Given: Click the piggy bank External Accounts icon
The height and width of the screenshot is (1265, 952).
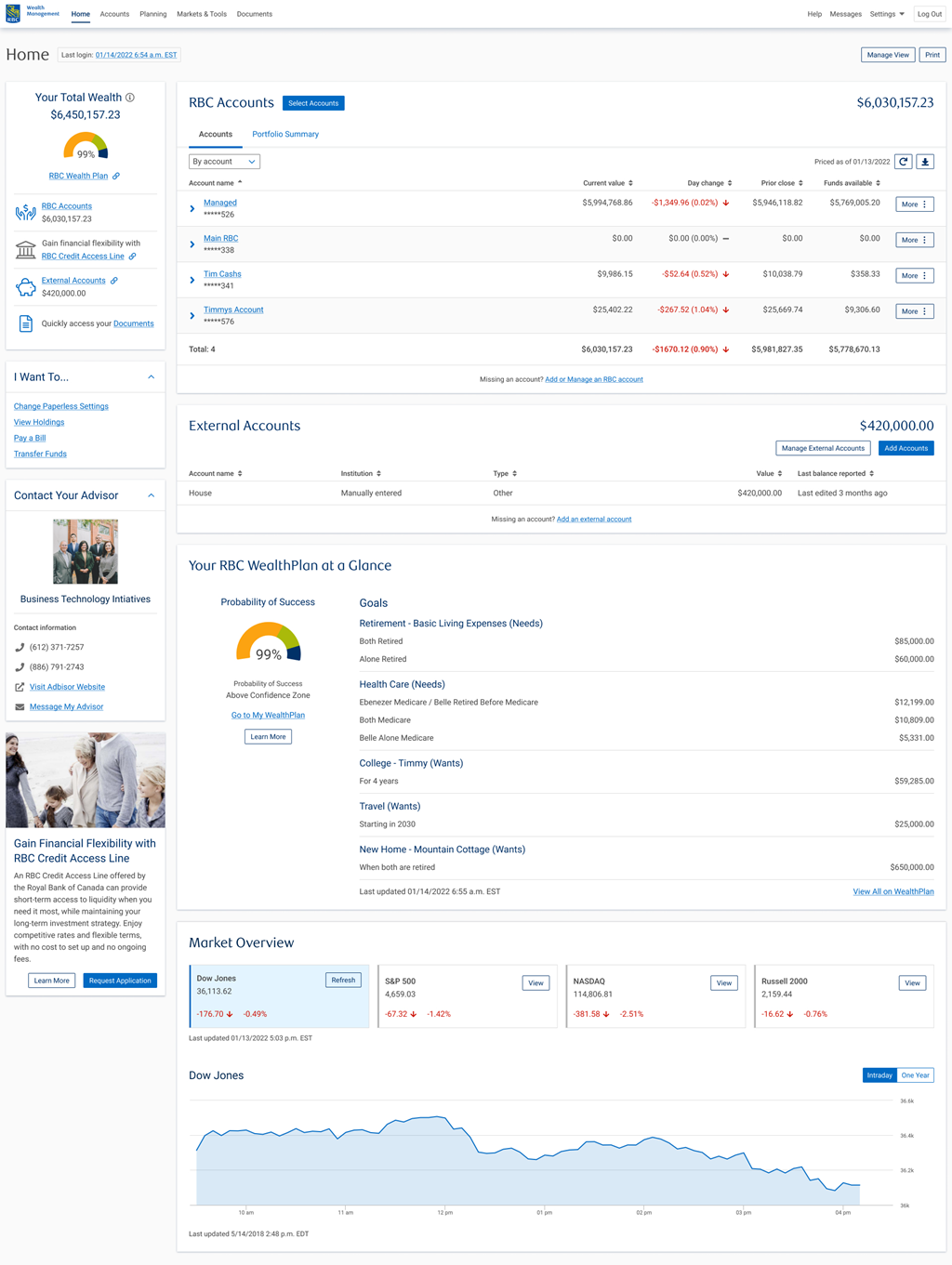Looking at the screenshot, I should (25, 287).
